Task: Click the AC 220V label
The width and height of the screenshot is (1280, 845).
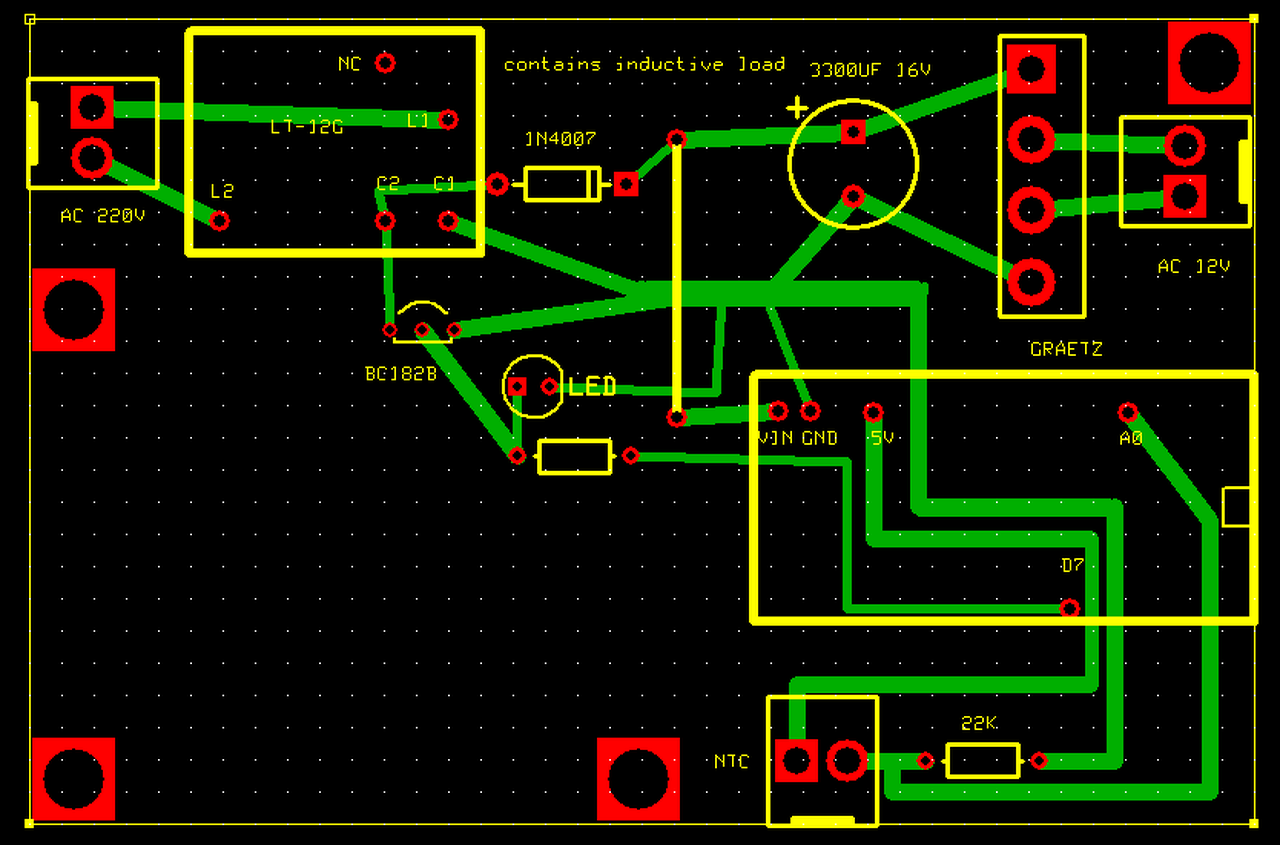Action: (x=103, y=215)
